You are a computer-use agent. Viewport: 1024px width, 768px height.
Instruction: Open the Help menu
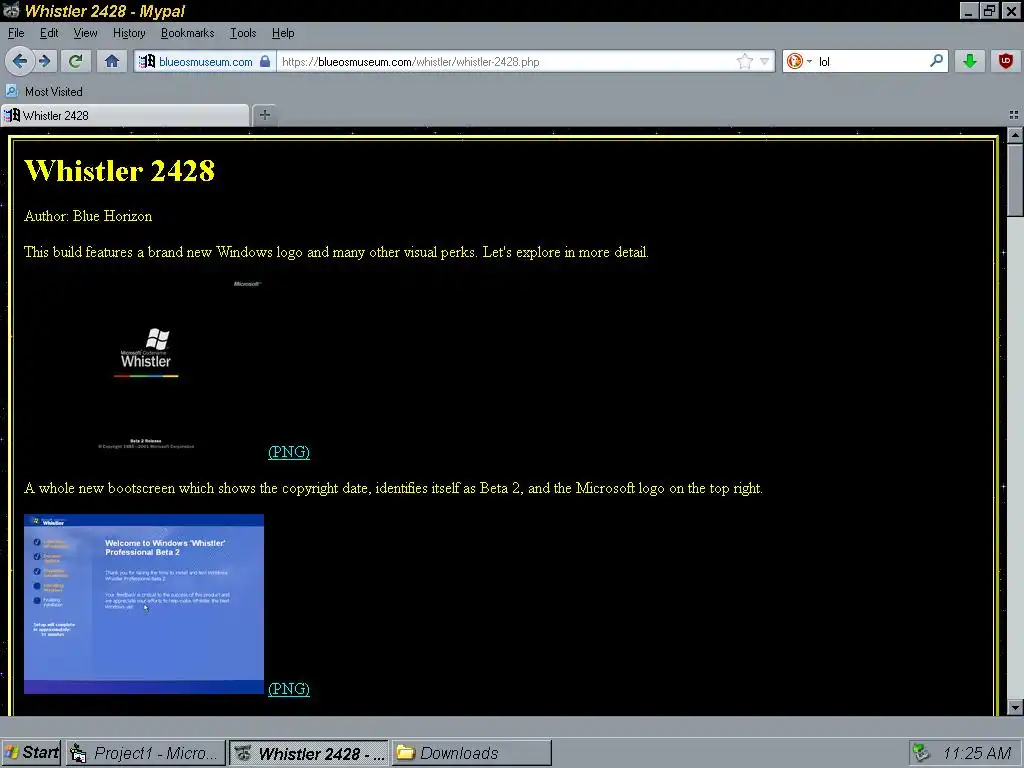coord(283,33)
